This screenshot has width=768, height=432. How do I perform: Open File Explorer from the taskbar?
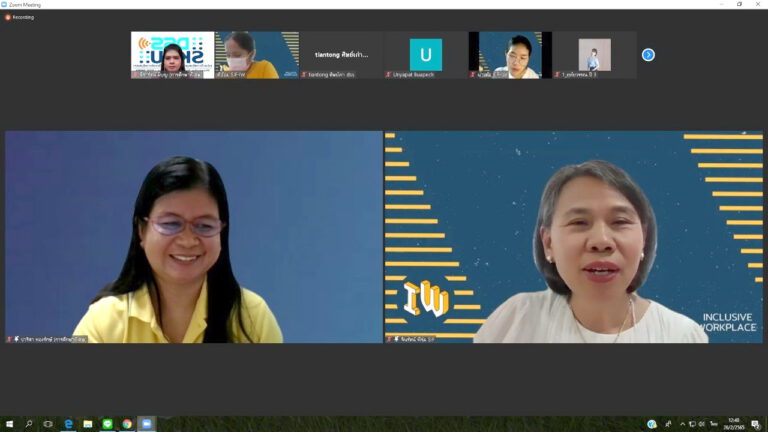click(x=88, y=424)
